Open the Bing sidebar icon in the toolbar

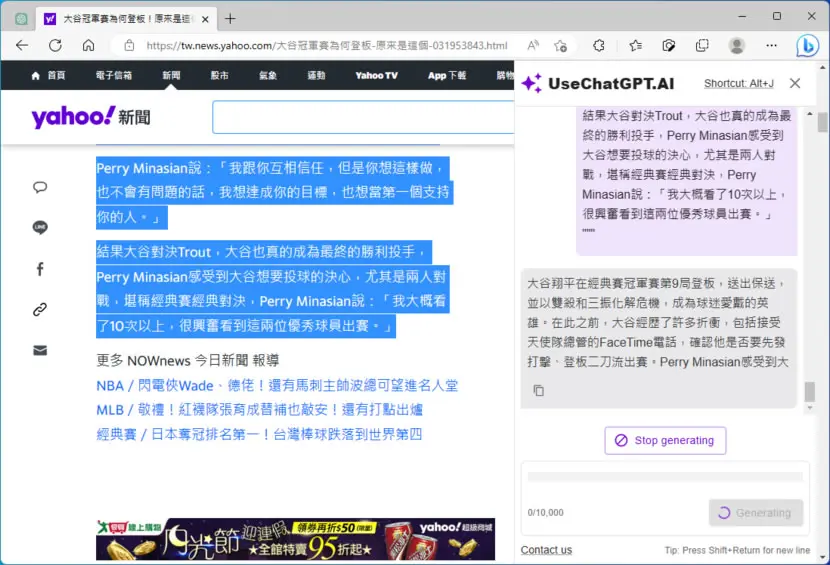(x=807, y=46)
